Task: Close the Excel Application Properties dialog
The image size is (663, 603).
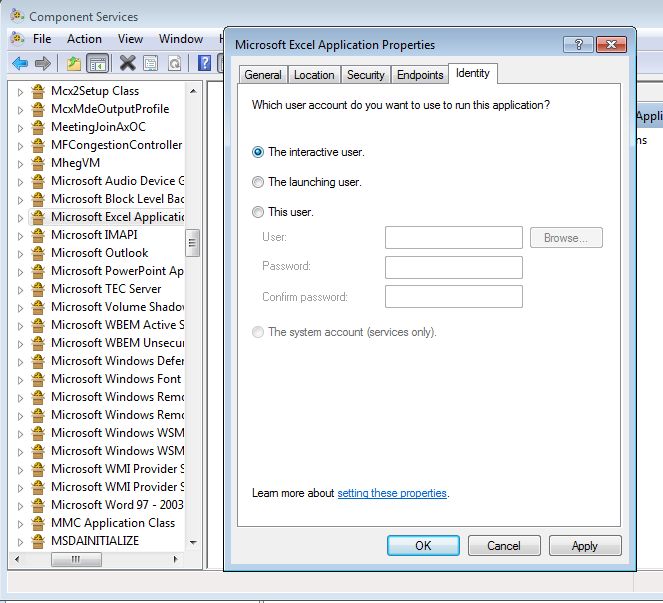Action: [611, 44]
